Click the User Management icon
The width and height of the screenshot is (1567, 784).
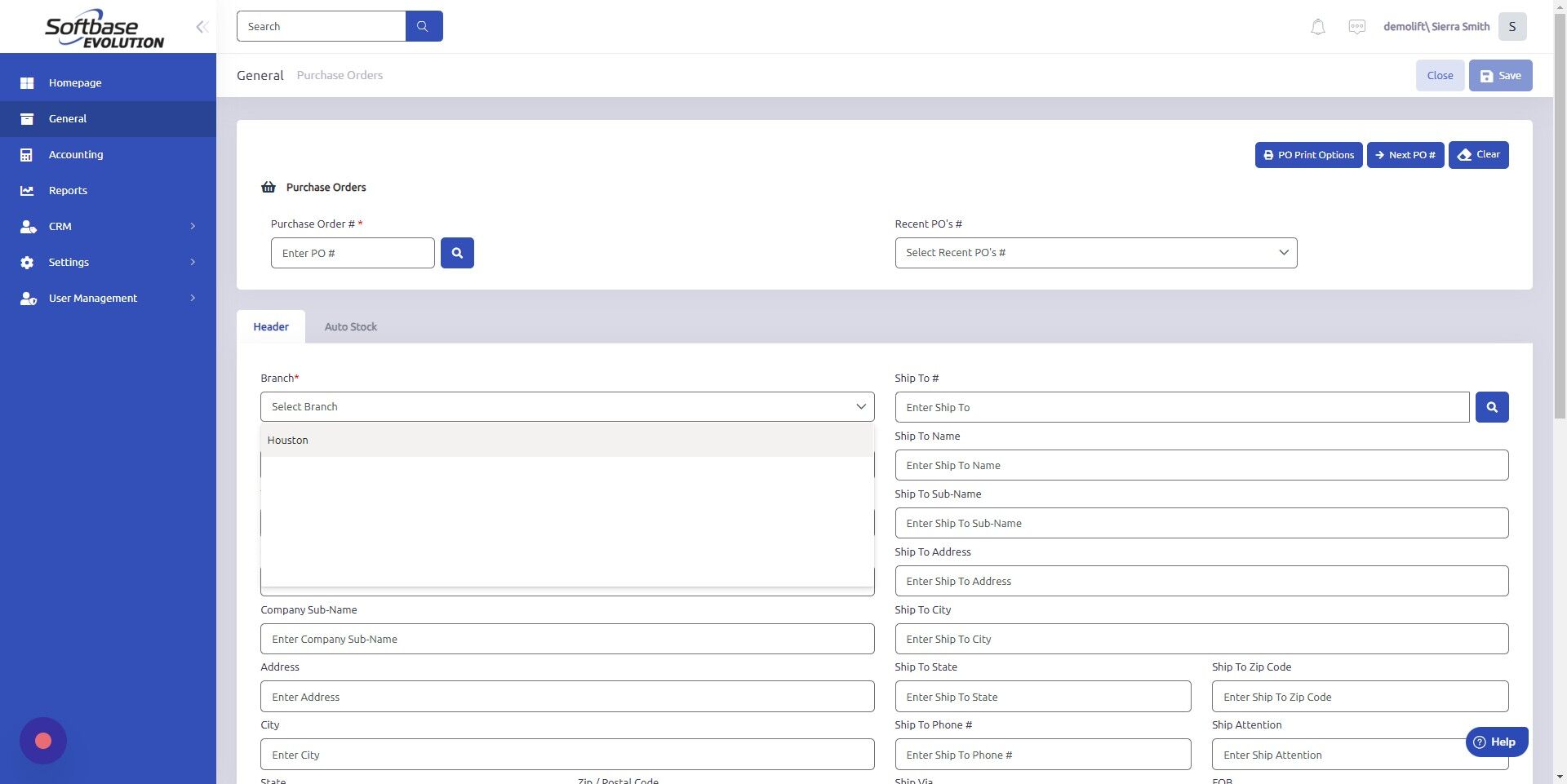tap(28, 299)
